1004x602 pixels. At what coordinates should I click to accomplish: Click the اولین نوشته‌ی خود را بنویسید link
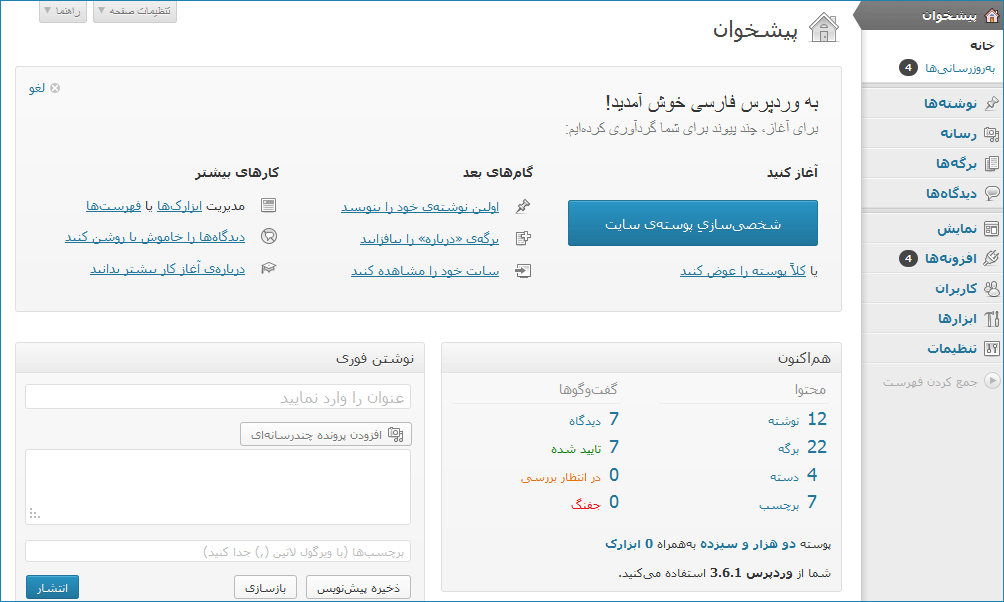(420, 207)
